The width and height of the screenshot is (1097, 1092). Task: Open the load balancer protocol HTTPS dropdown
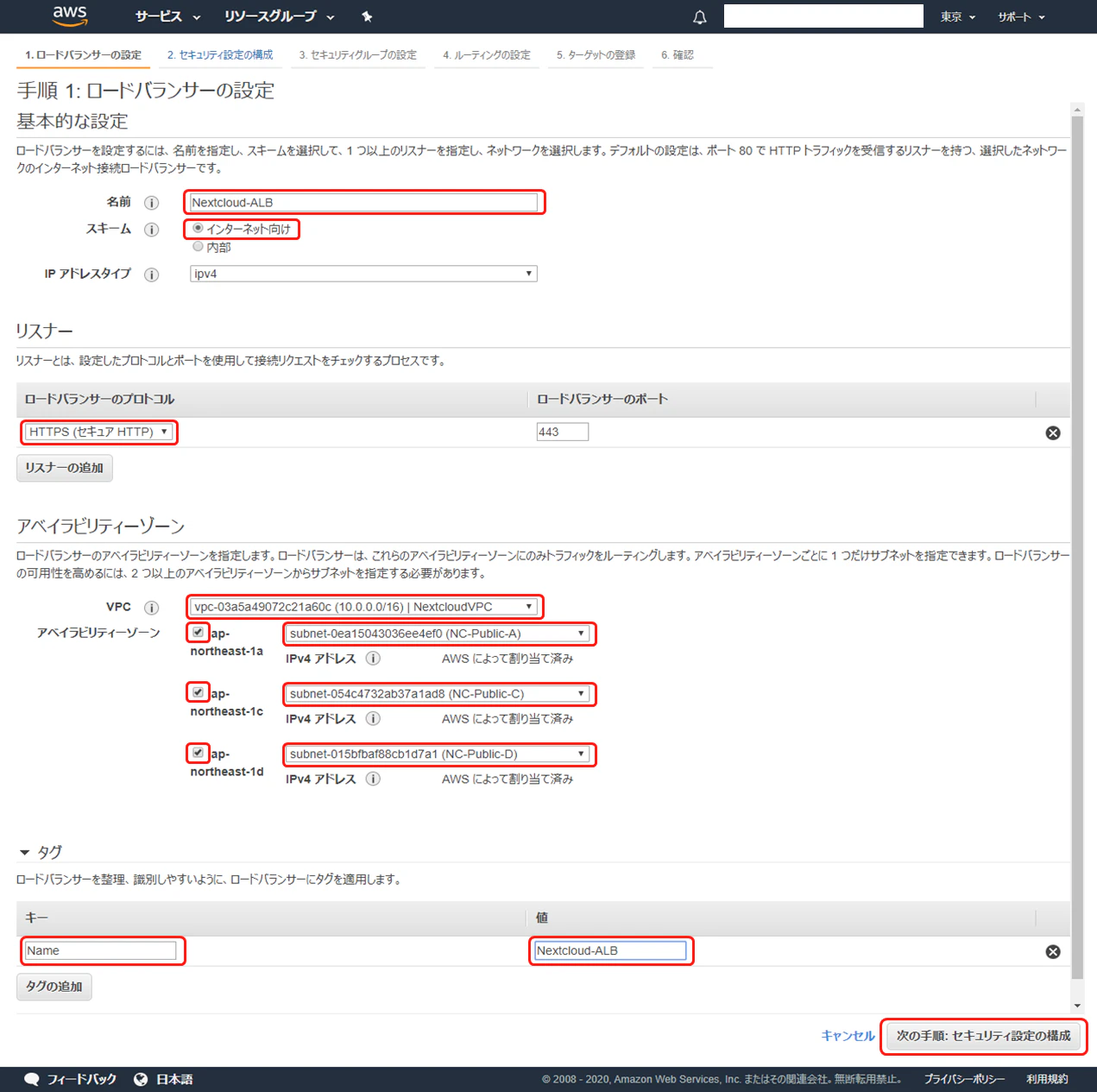click(x=98, y=432)
